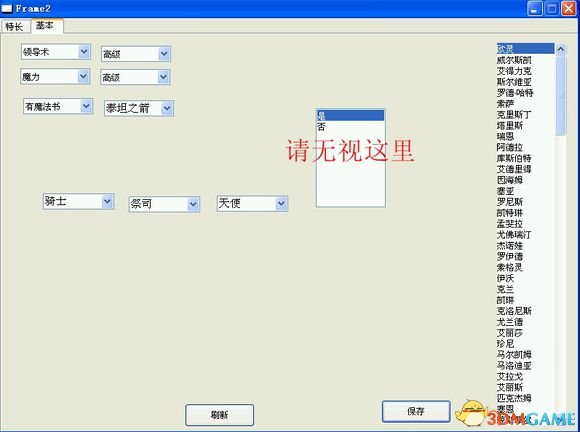The image size is (580, 432).
Task: Select the 基本 tab
Action: [47, 26]
